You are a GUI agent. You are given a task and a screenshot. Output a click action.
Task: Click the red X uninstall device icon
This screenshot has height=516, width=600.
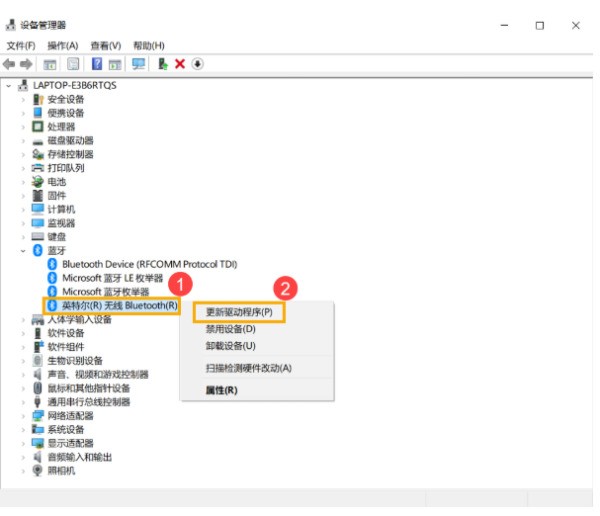(x=180, y=64)
